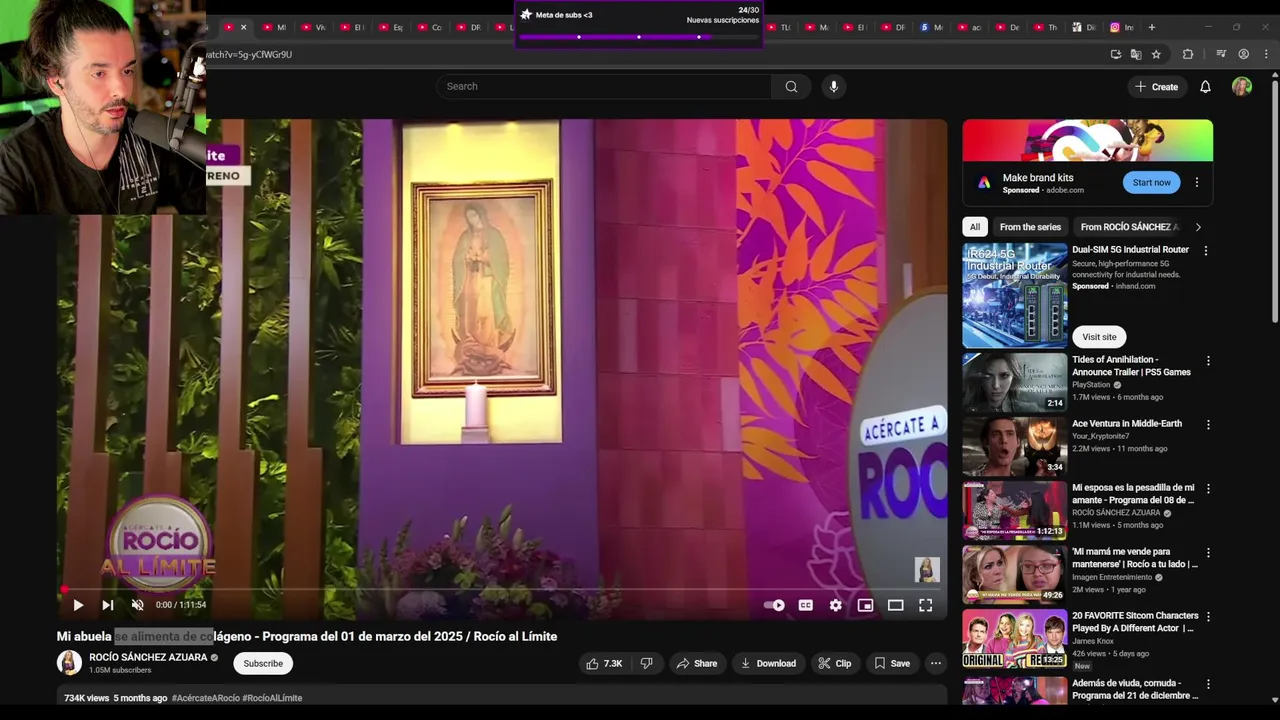The width and height of the screenshot is (1280, 720).
Task: Open options for Dual-SIM 5G Router ad
Action: (x=1206, y=251)
